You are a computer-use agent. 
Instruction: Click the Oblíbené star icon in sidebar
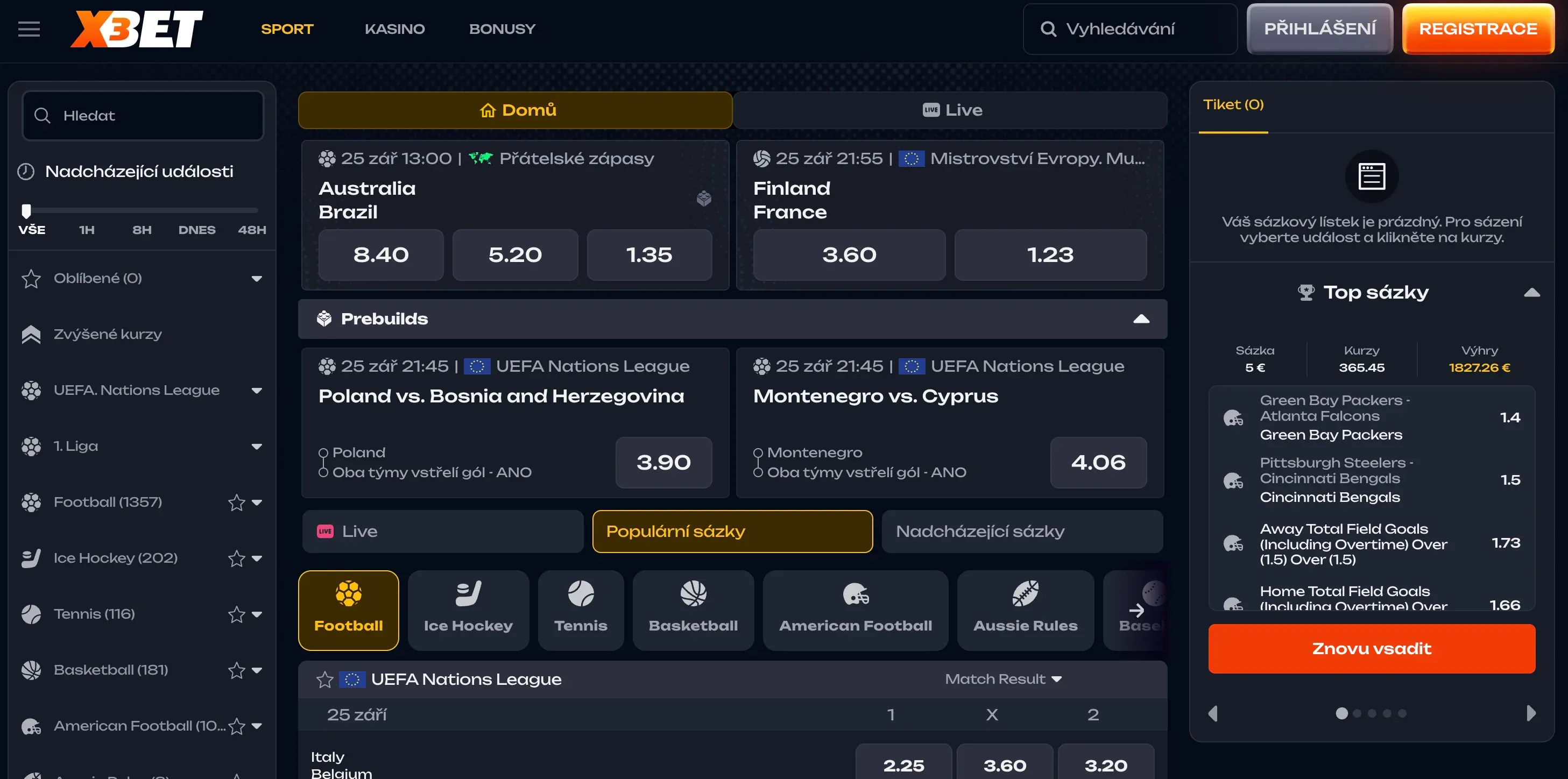coord(31,279)
